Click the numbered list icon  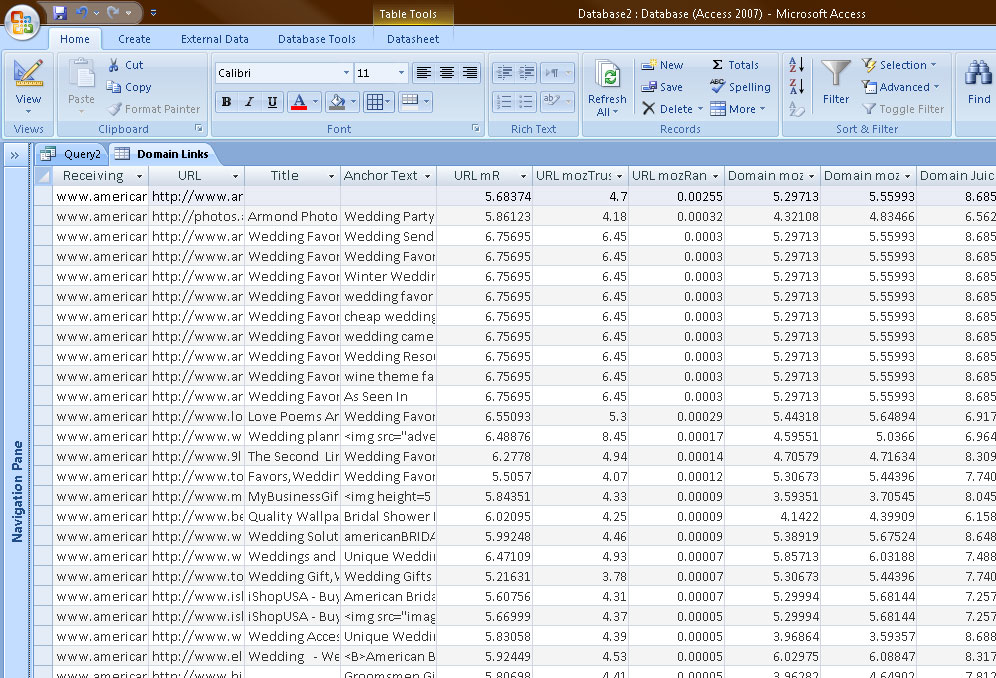click(504, 102)
